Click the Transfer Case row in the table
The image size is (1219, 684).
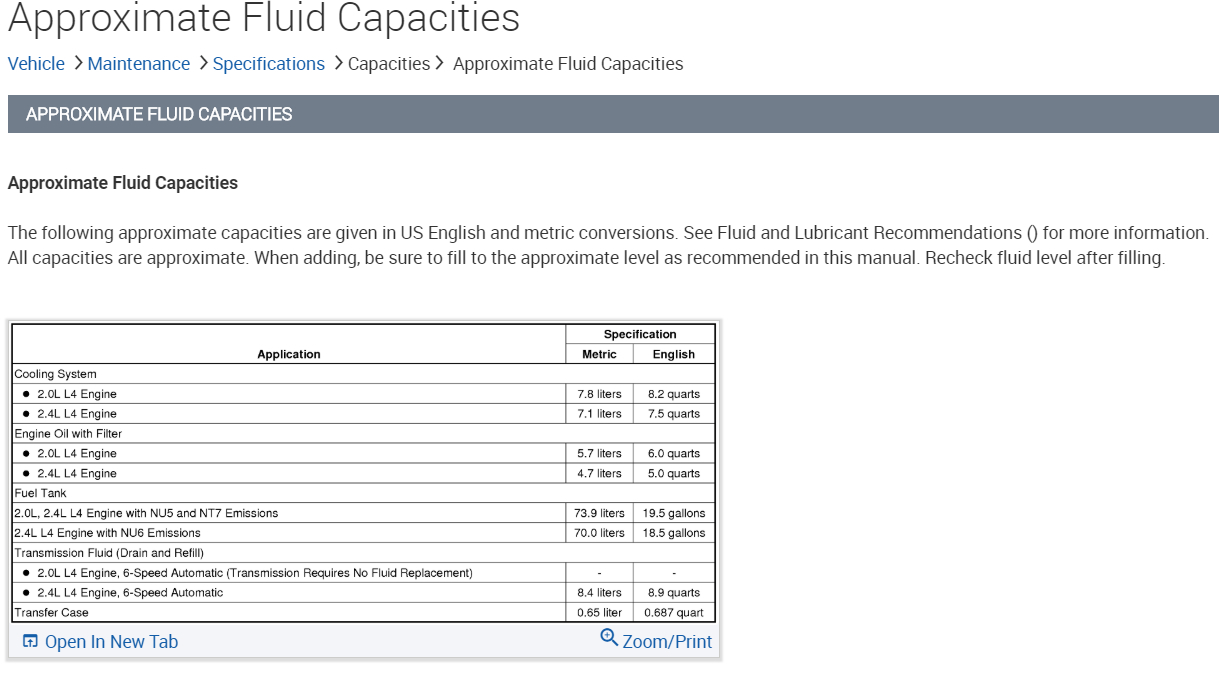tap(51, 612)
